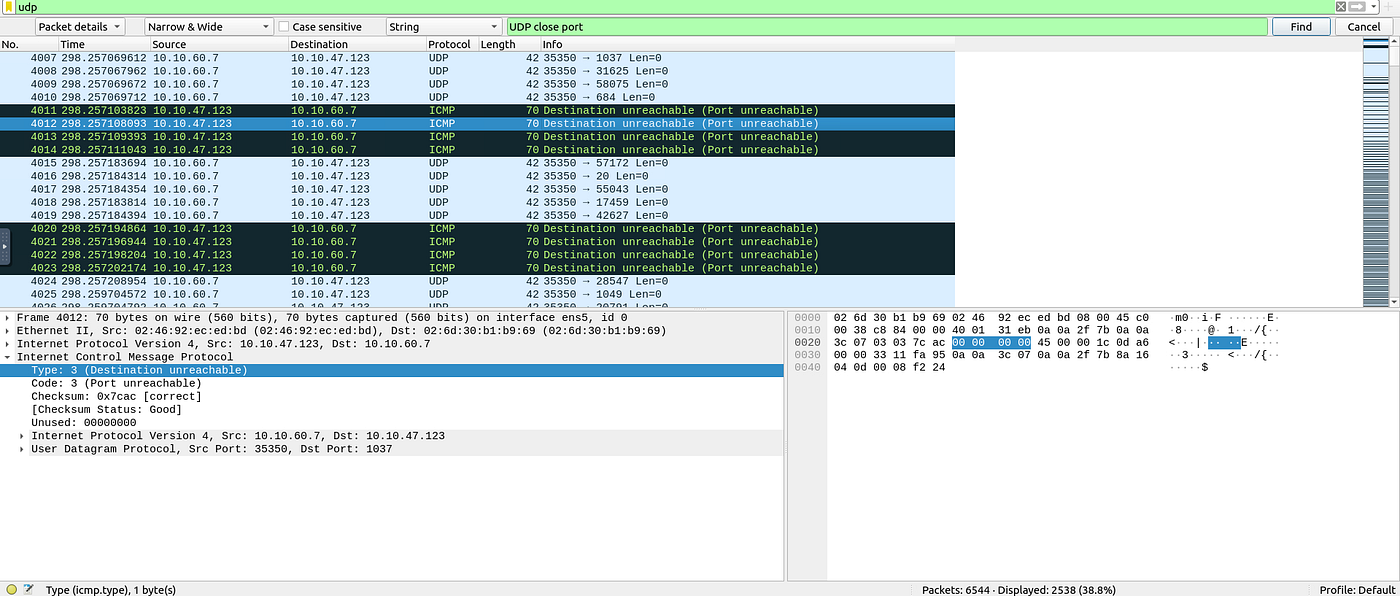Image resolution: width=1400 pixels, height=596 pixels.
Task: Open the Packet details search-in dropdown
Action: [80, 27]
